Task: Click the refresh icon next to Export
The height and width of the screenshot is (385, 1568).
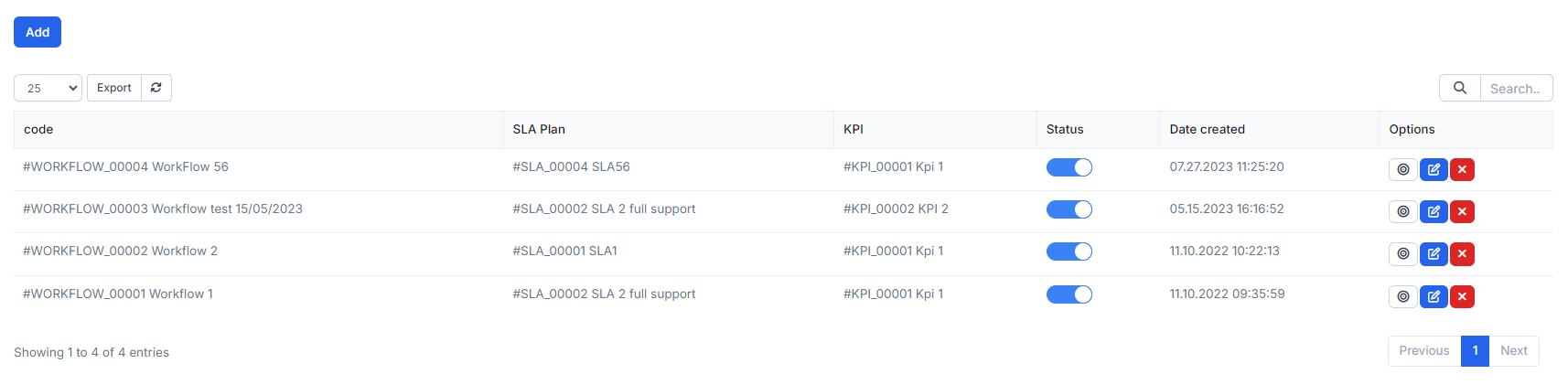Action: point(156,88)
